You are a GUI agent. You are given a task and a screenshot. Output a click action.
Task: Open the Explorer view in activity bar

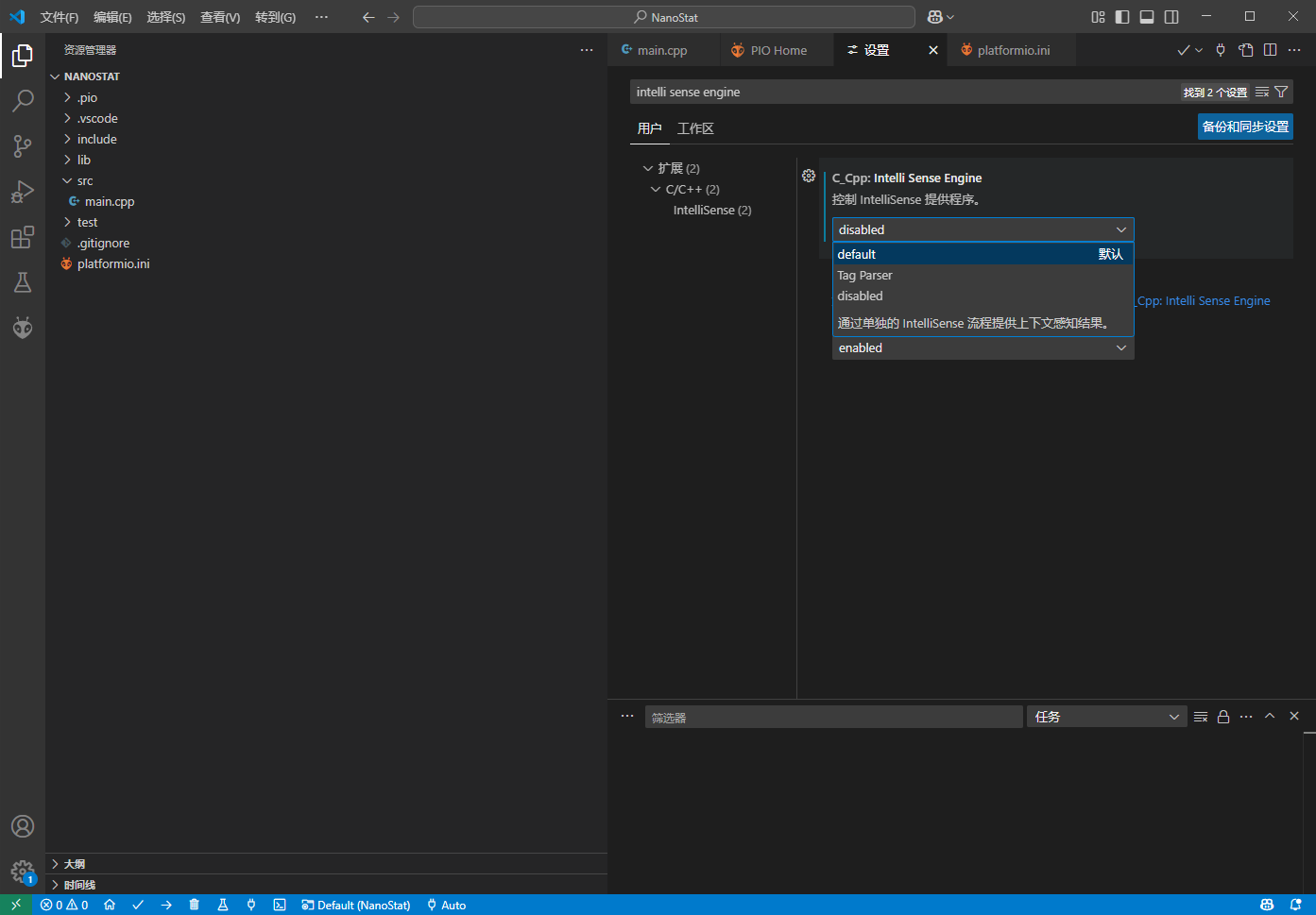[x=23, y=56]
